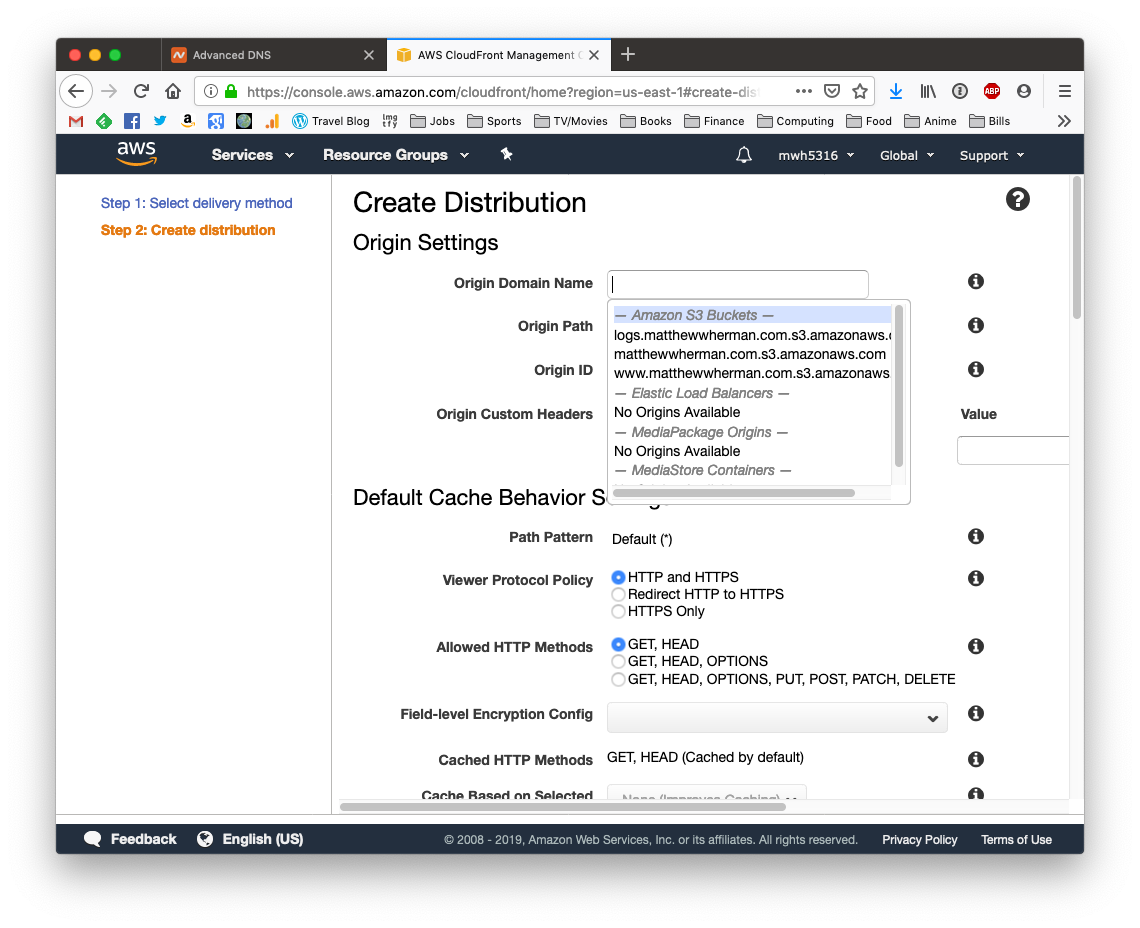The image size is (1140, 928).
Task: Open the Feedback link in footer
Action: pyautogui.click(x=130, y=839)
